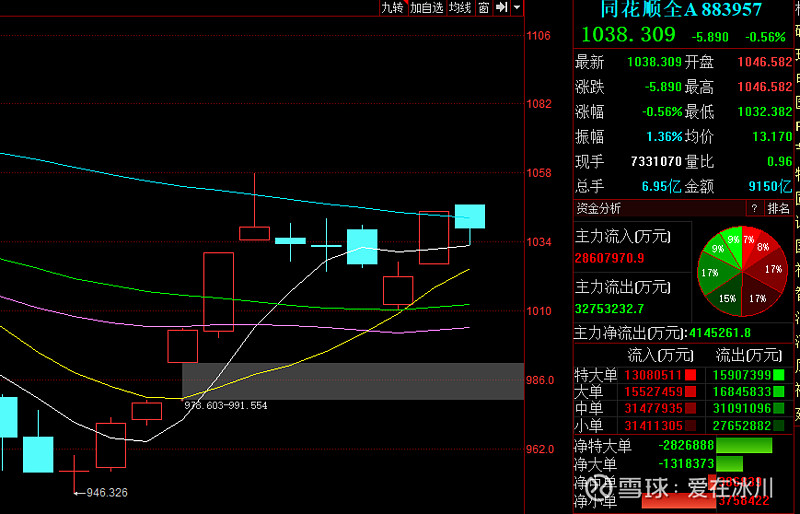Click the 开盘 value 1046.582
The image size is (800, 514).
point(764,62)
